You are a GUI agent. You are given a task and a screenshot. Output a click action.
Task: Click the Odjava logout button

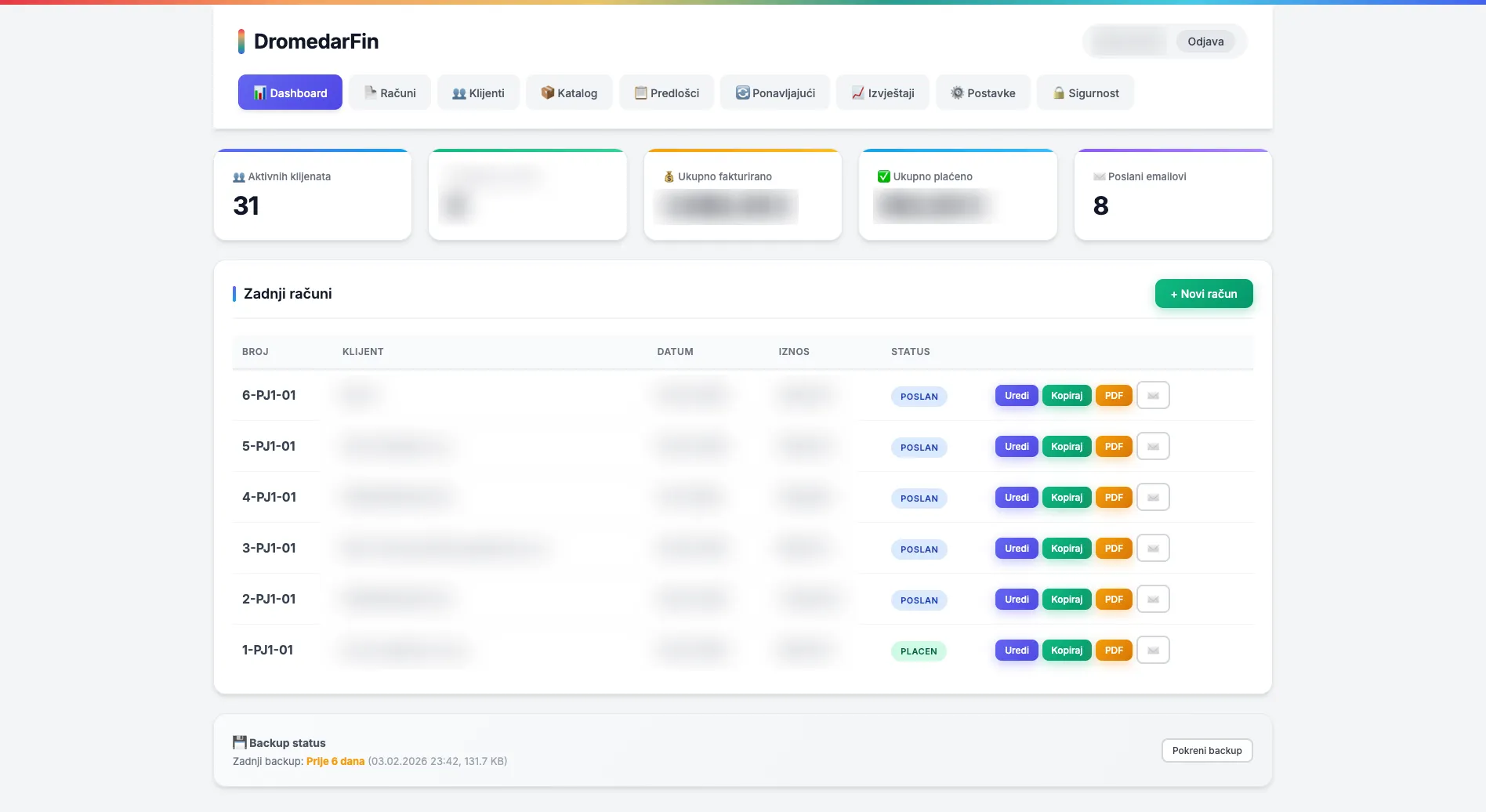point(1205,42)
